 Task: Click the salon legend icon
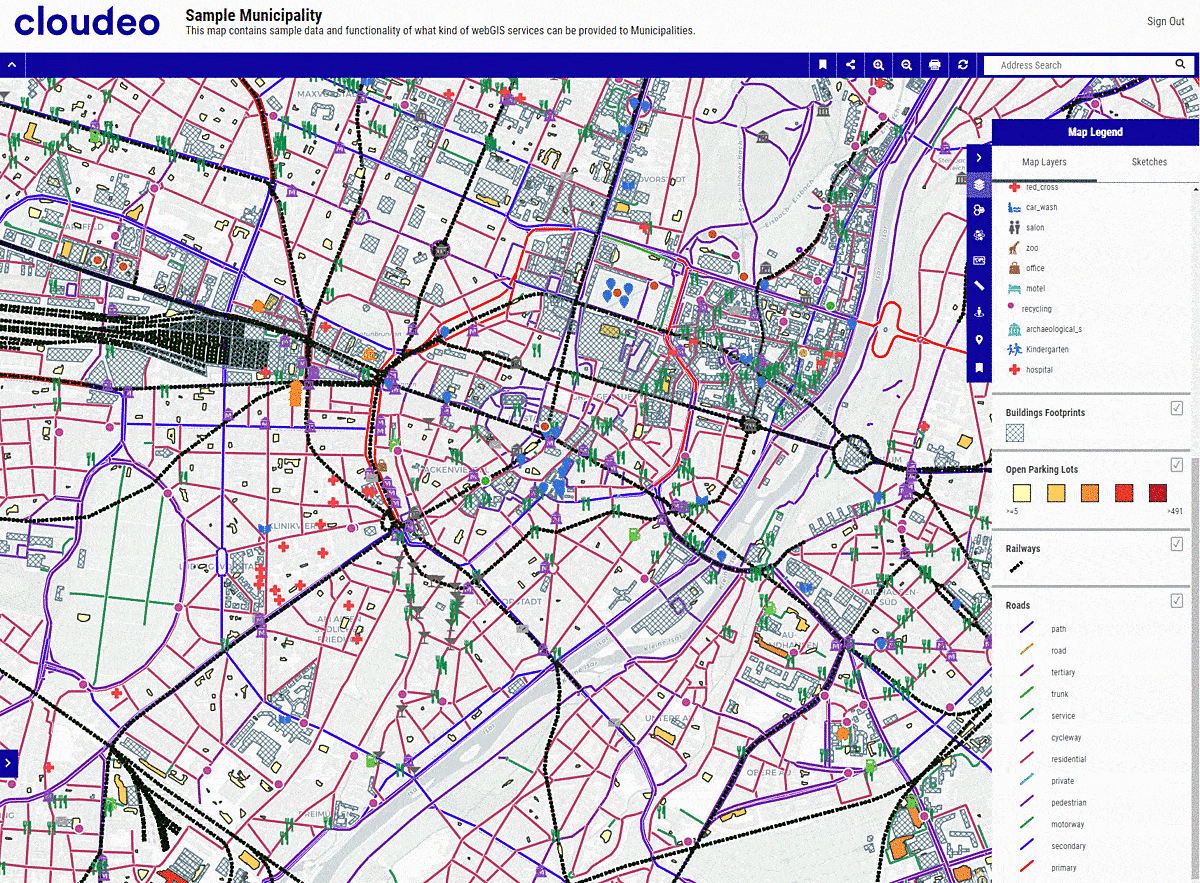point(1014,227)
